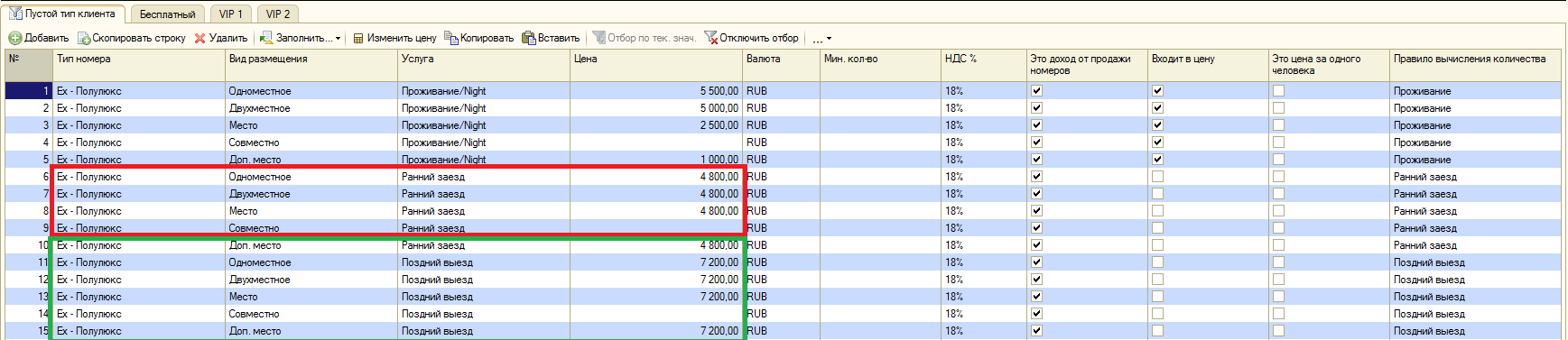This screenshot has height=340, width=1568.
Task: Click the Отбор по тек. знач. filter icon
Action: (598, 38)
